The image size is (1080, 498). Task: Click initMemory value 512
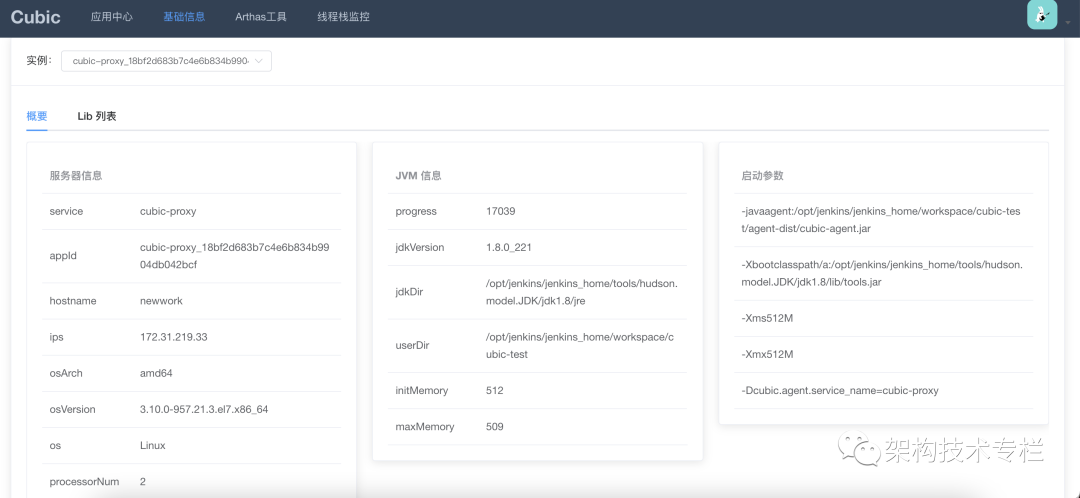point(495,391)
